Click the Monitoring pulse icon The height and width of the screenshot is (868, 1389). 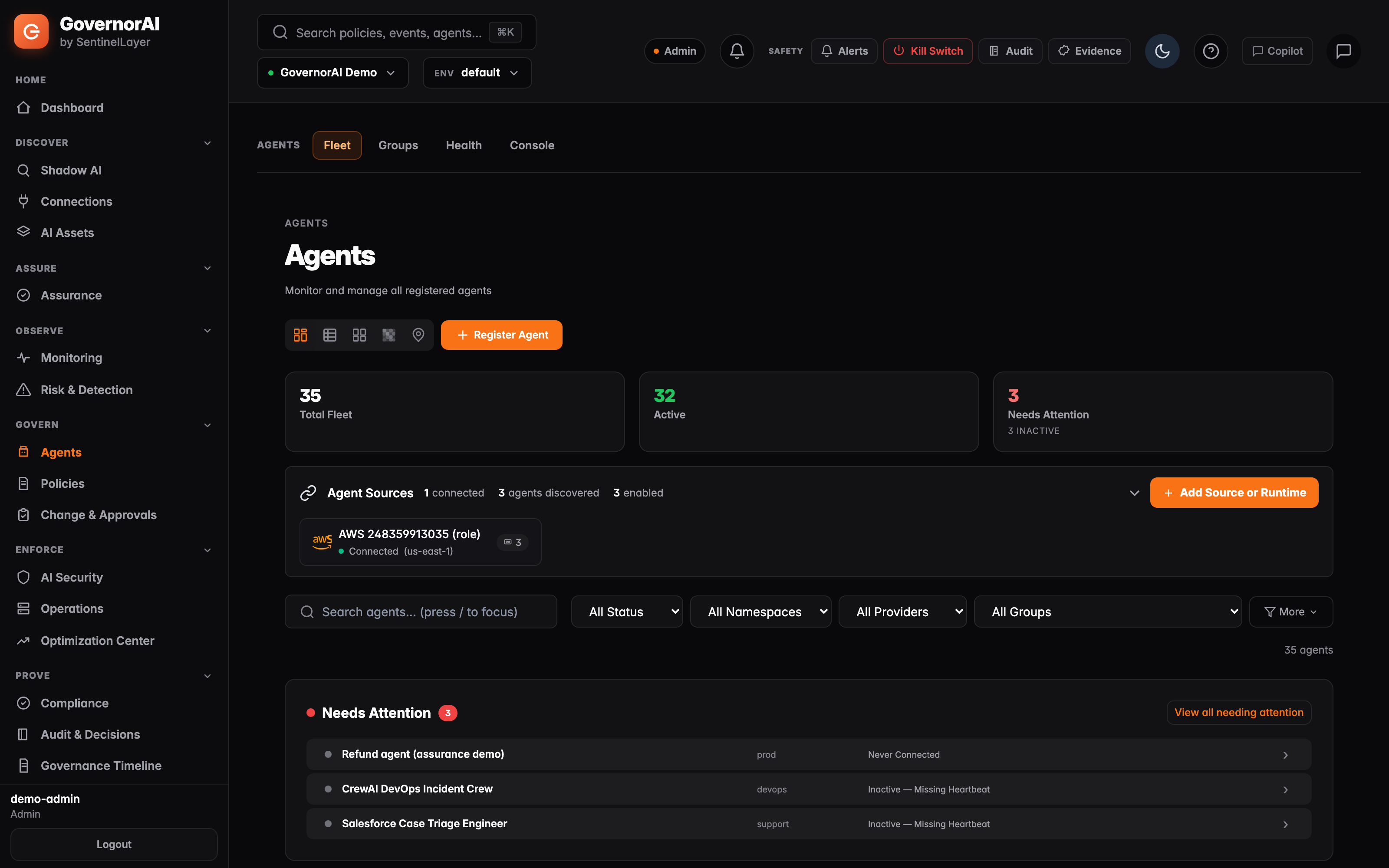(23, 358)
